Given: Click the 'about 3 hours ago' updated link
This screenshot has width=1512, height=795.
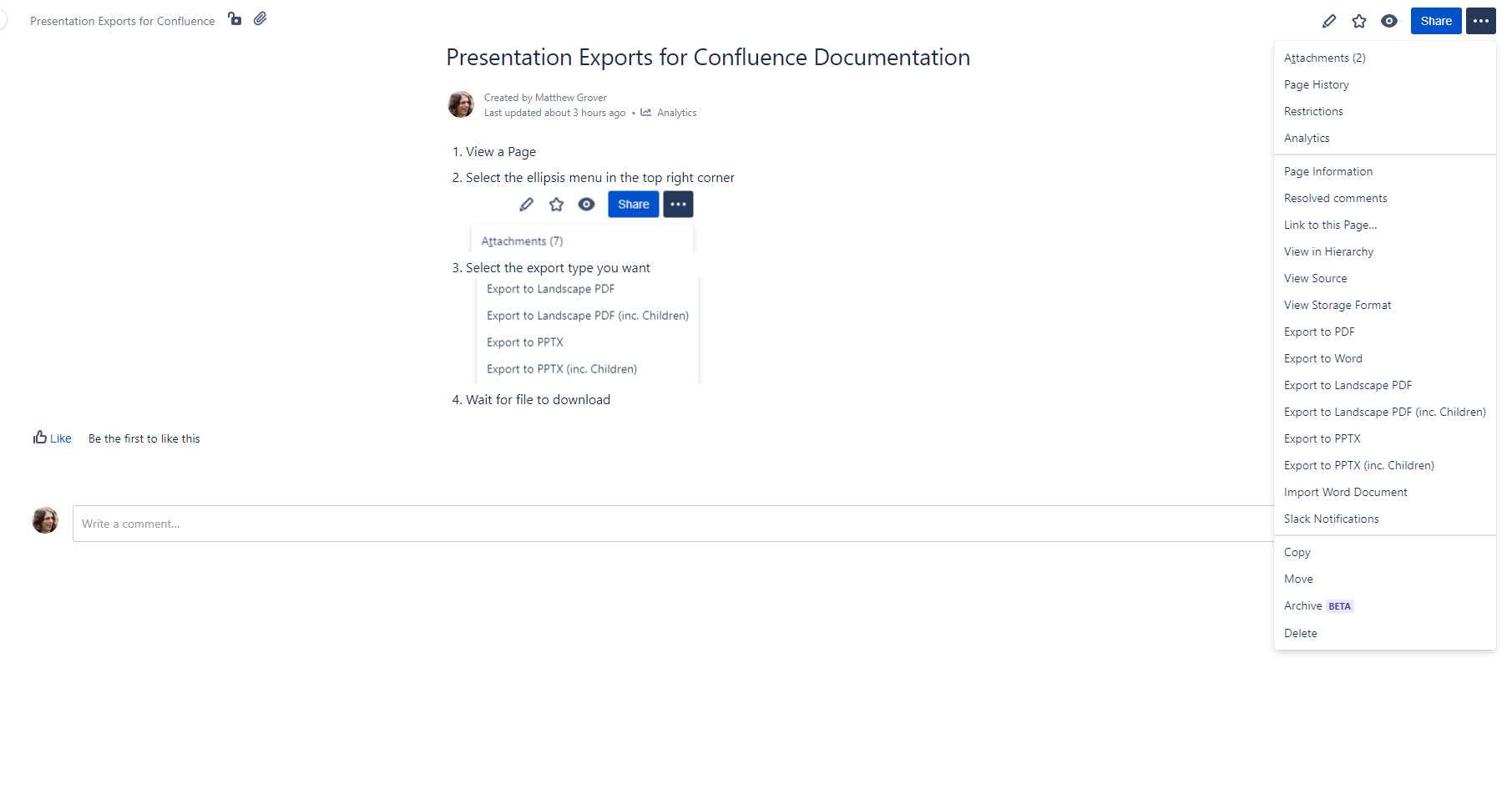Looking at the screenshot, I should pos(584,113).
